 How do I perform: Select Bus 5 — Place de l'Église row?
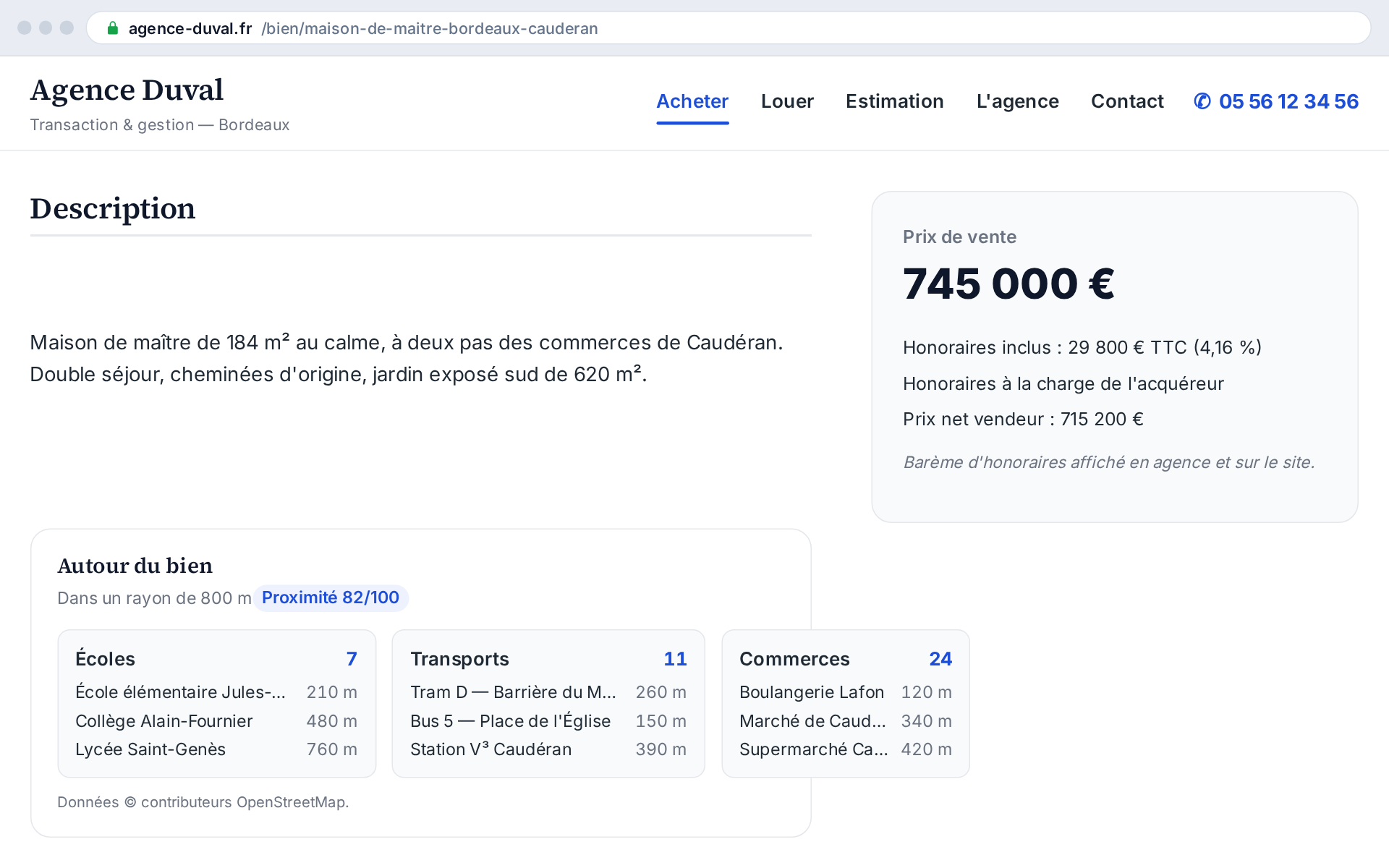[548, 721]
